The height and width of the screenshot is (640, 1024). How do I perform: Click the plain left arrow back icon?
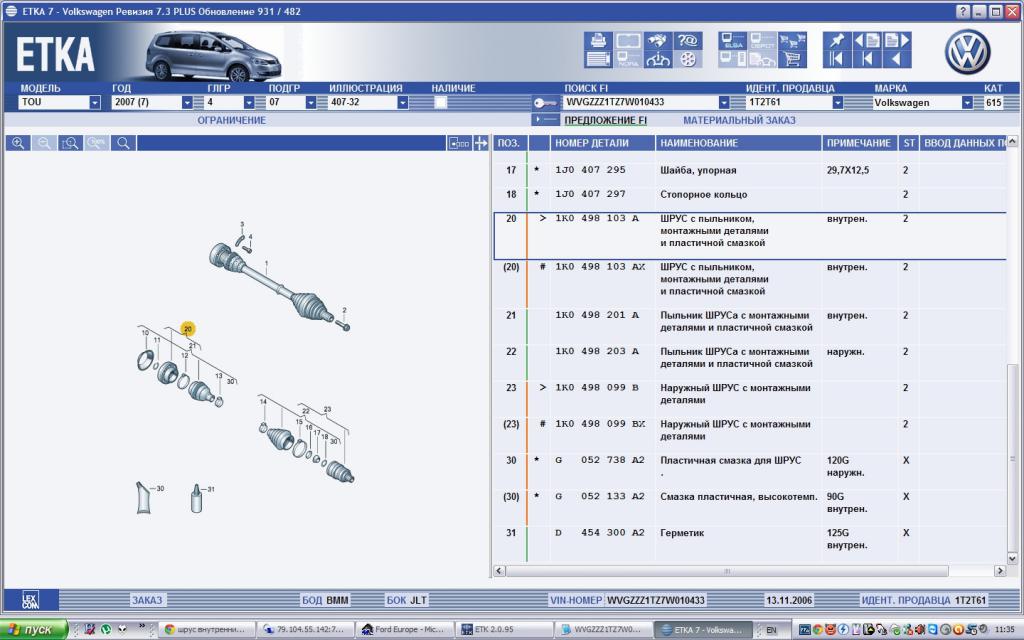click(x=897, y=59)
